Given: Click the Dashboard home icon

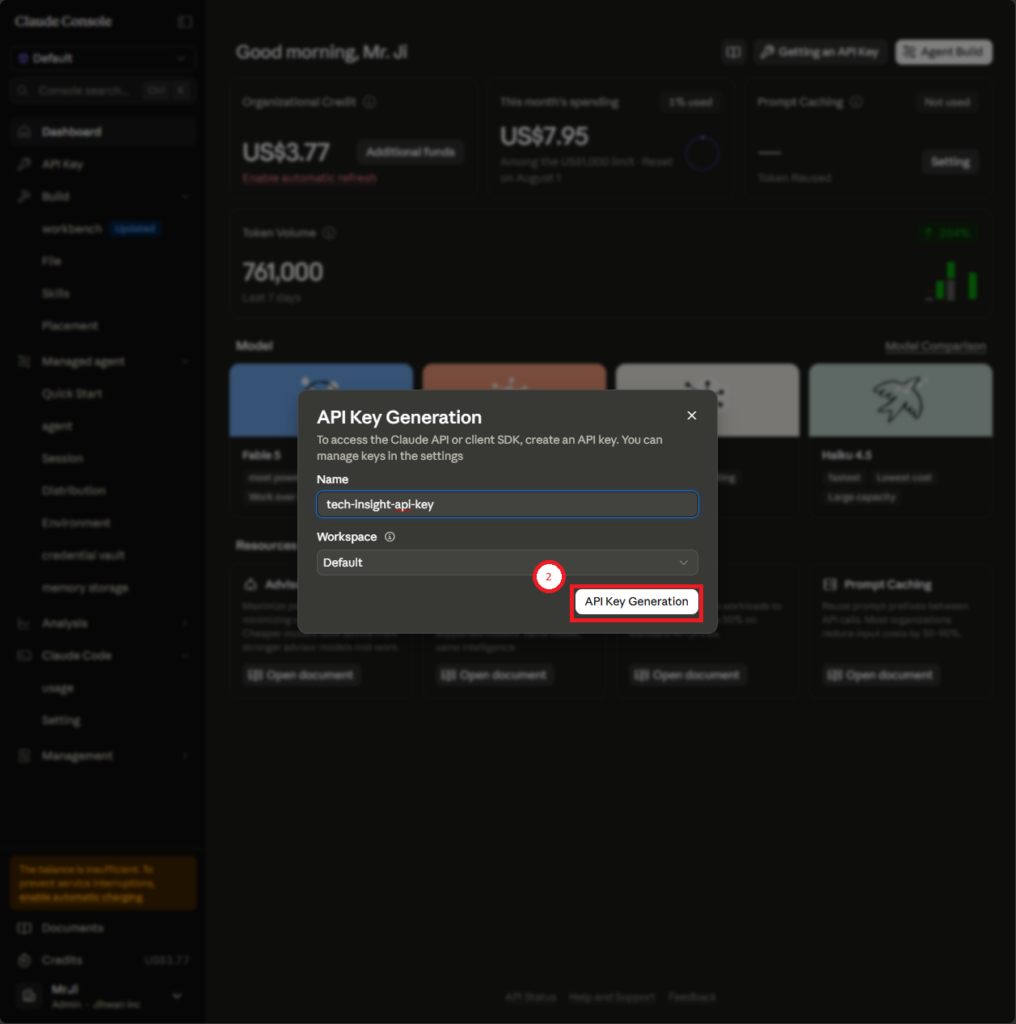Looking at the screenshot, I should click(x=24, y=131).
